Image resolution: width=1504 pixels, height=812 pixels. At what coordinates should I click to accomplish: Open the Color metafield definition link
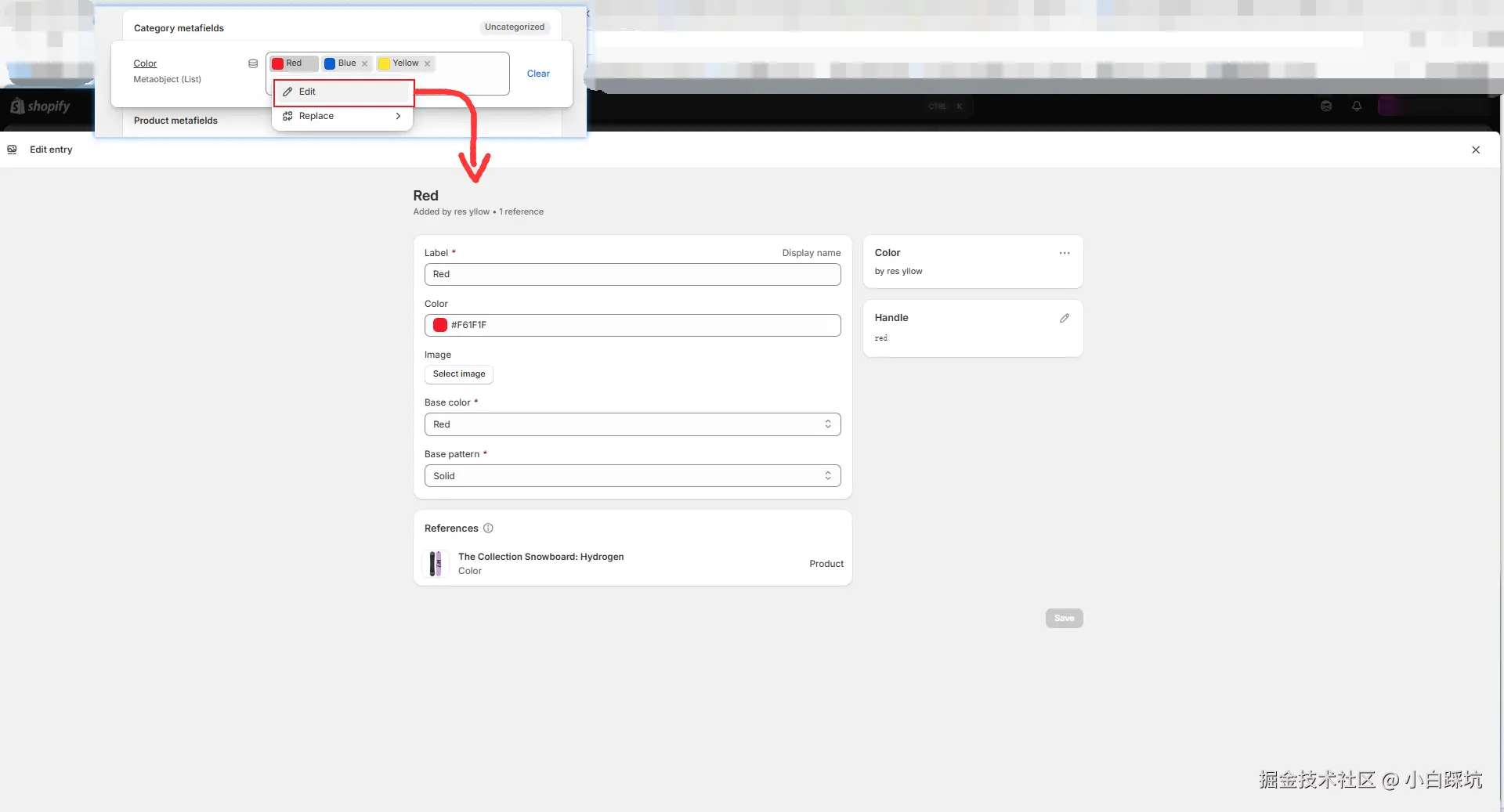(x=145, y=63)
